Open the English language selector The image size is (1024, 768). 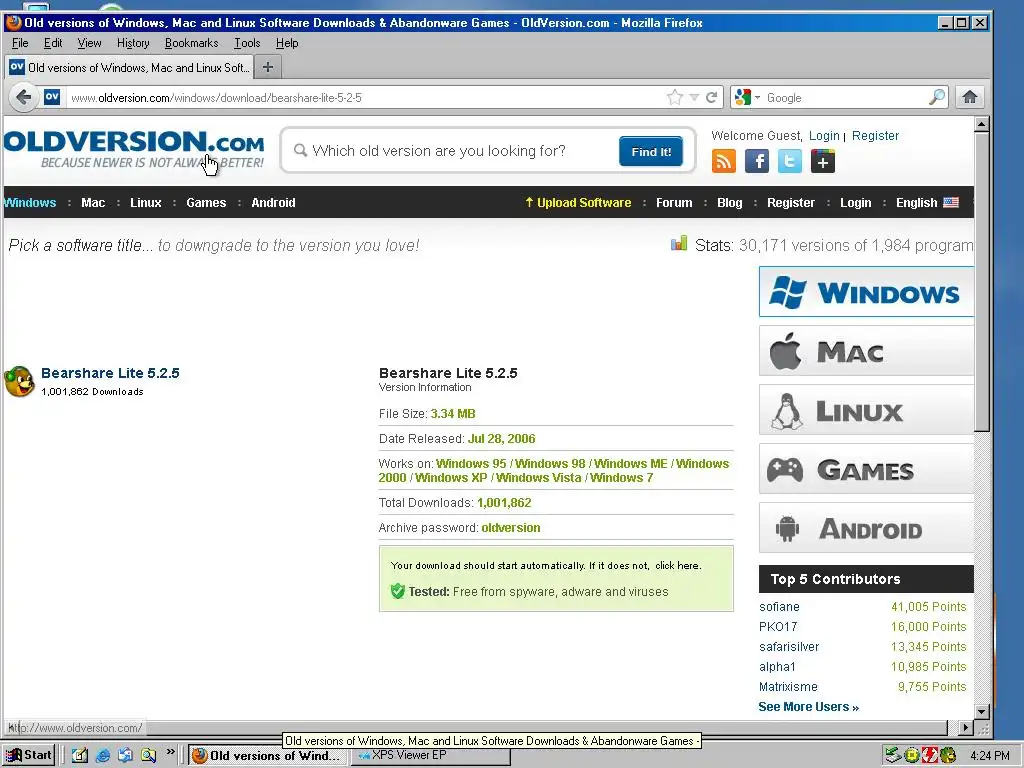(x=927, y=202)
